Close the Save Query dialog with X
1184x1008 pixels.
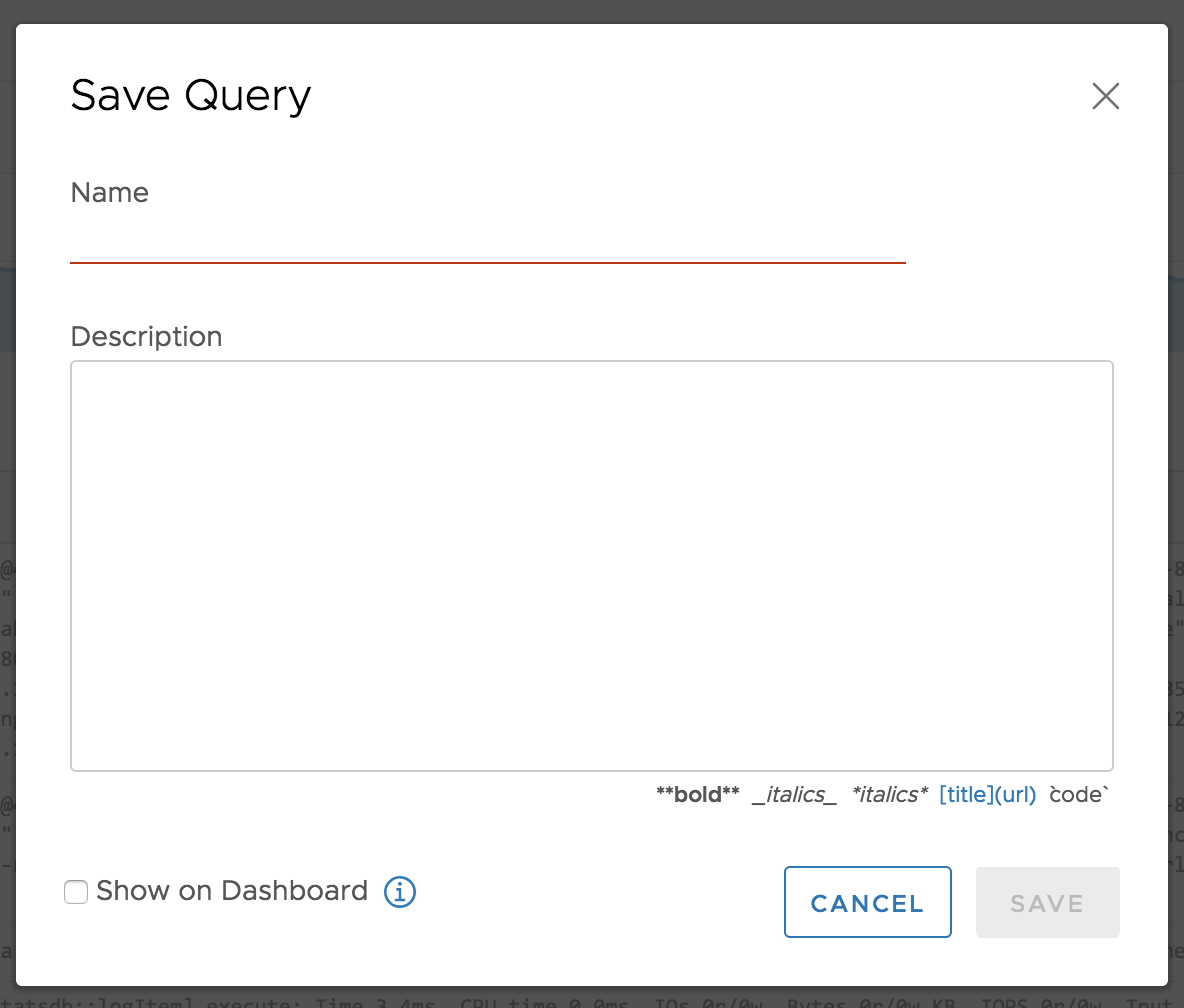[1105, 96]
